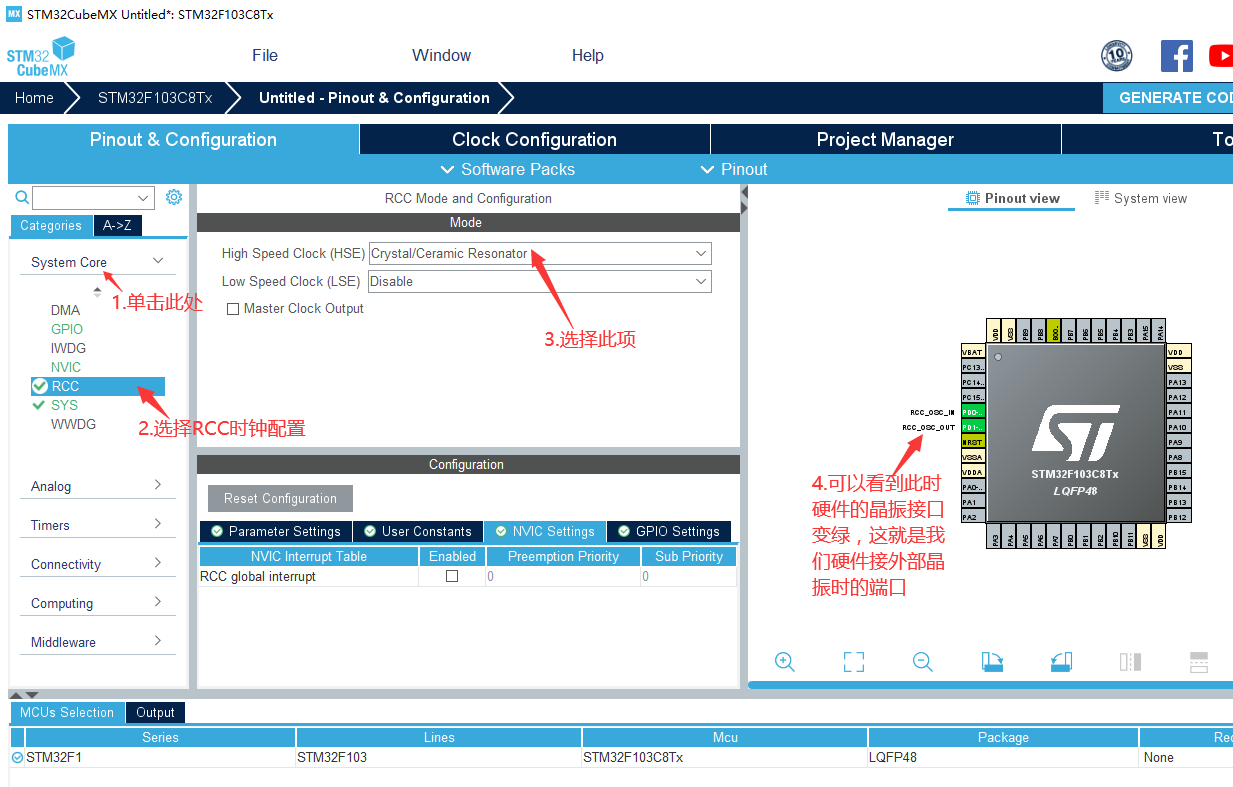
Task: Select the NVIC Settings tab
Action: [544, 531]
